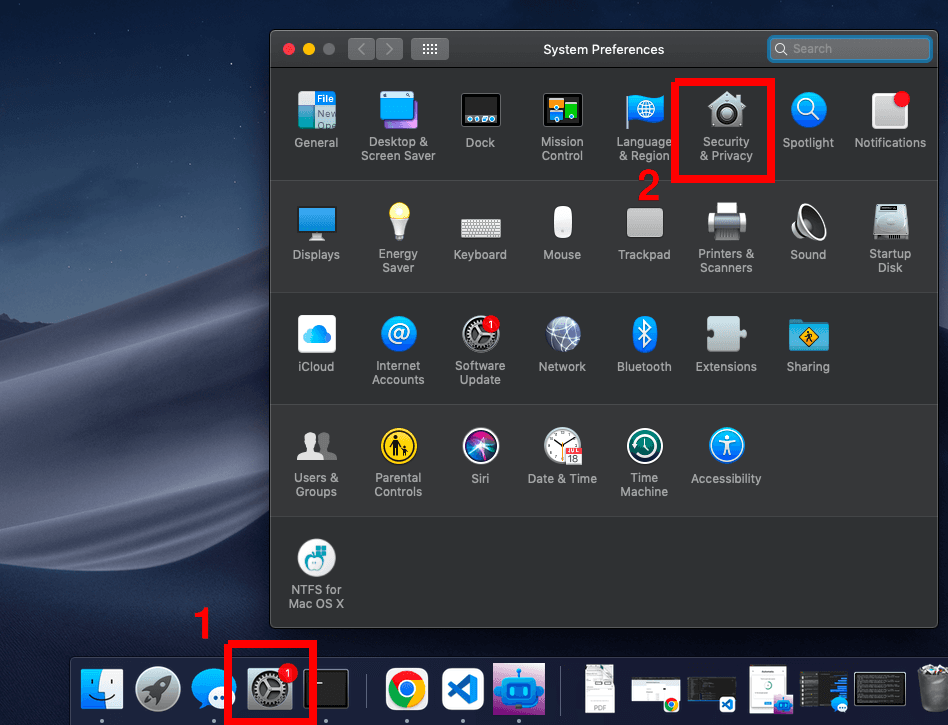Click the back navigation arrow
This screenshot has height=725, width=948.
(362, 49)
